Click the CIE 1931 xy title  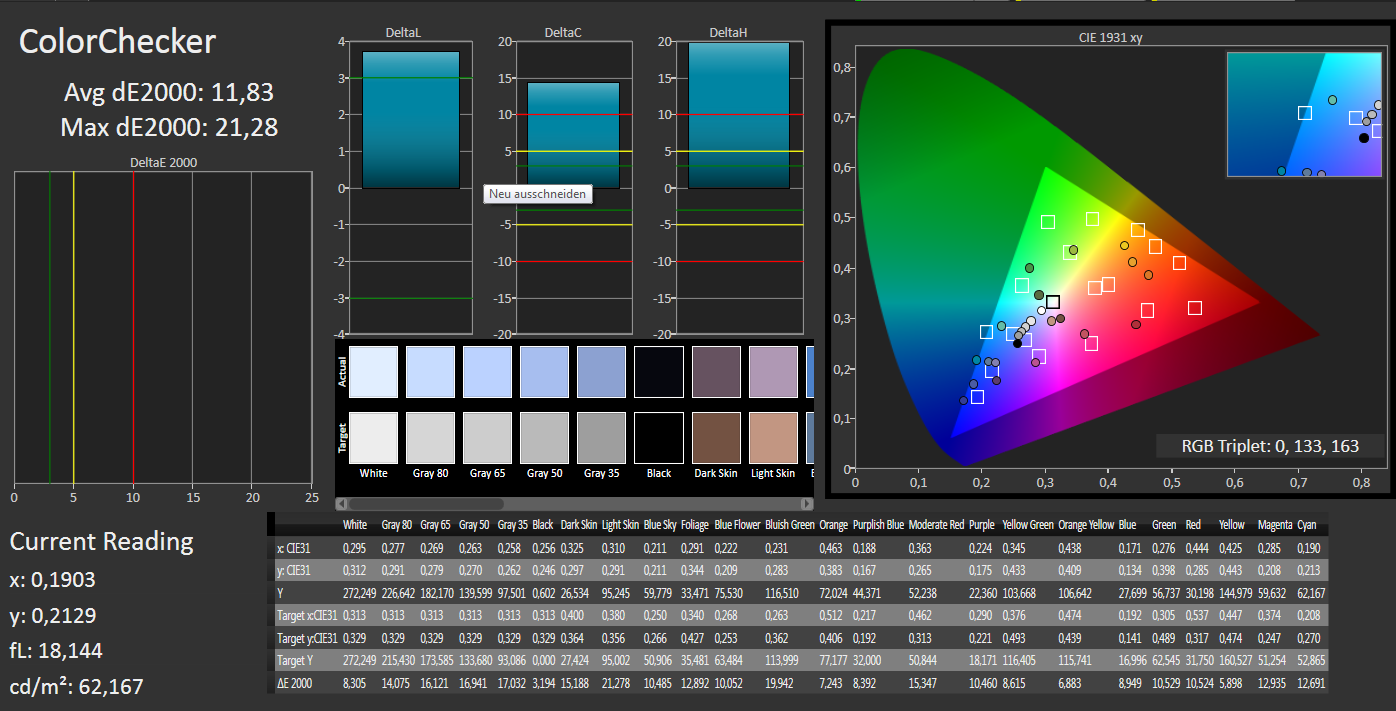1110,37
